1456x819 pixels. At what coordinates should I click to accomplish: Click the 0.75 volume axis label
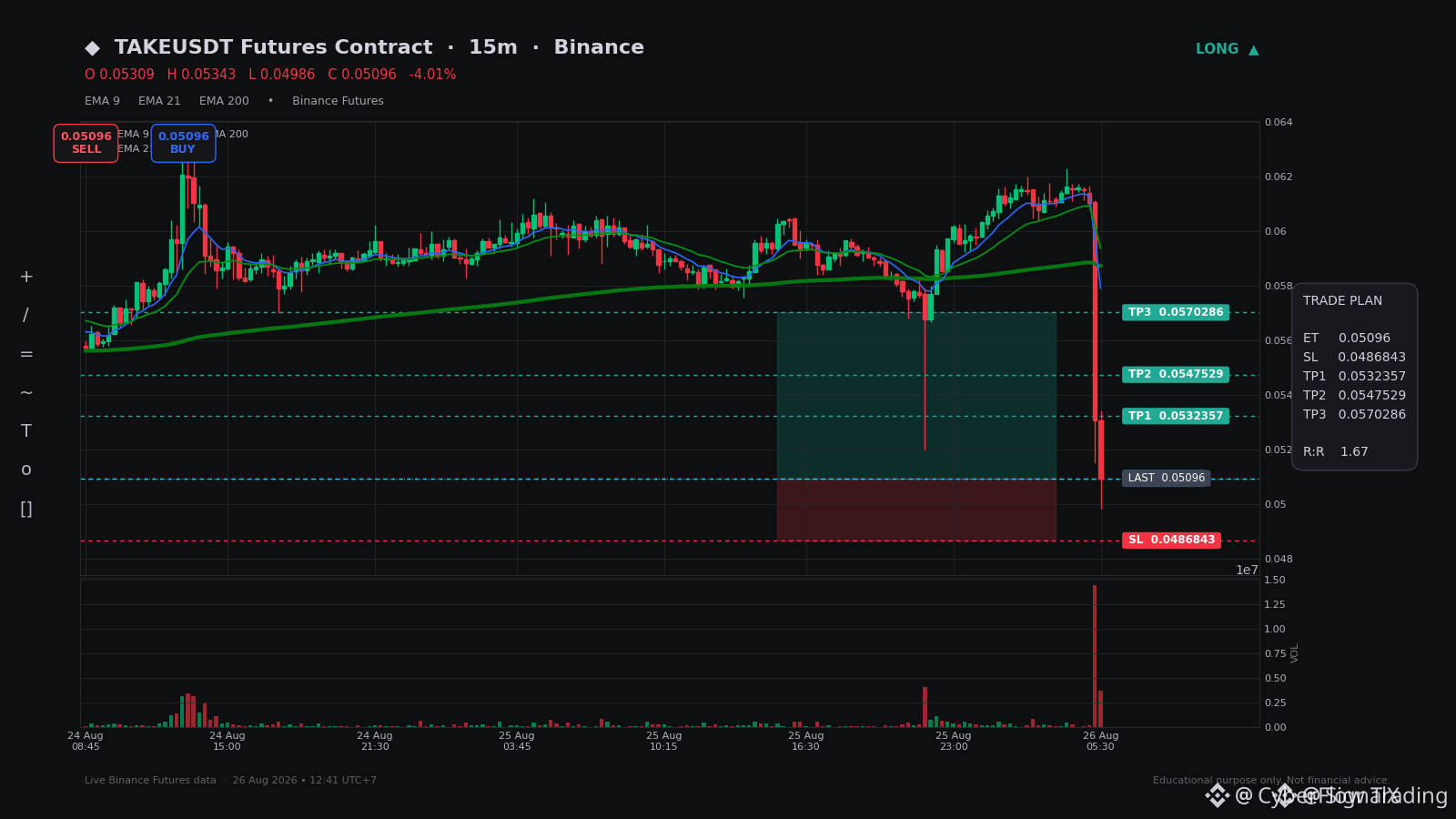(x=1275, y=653)
